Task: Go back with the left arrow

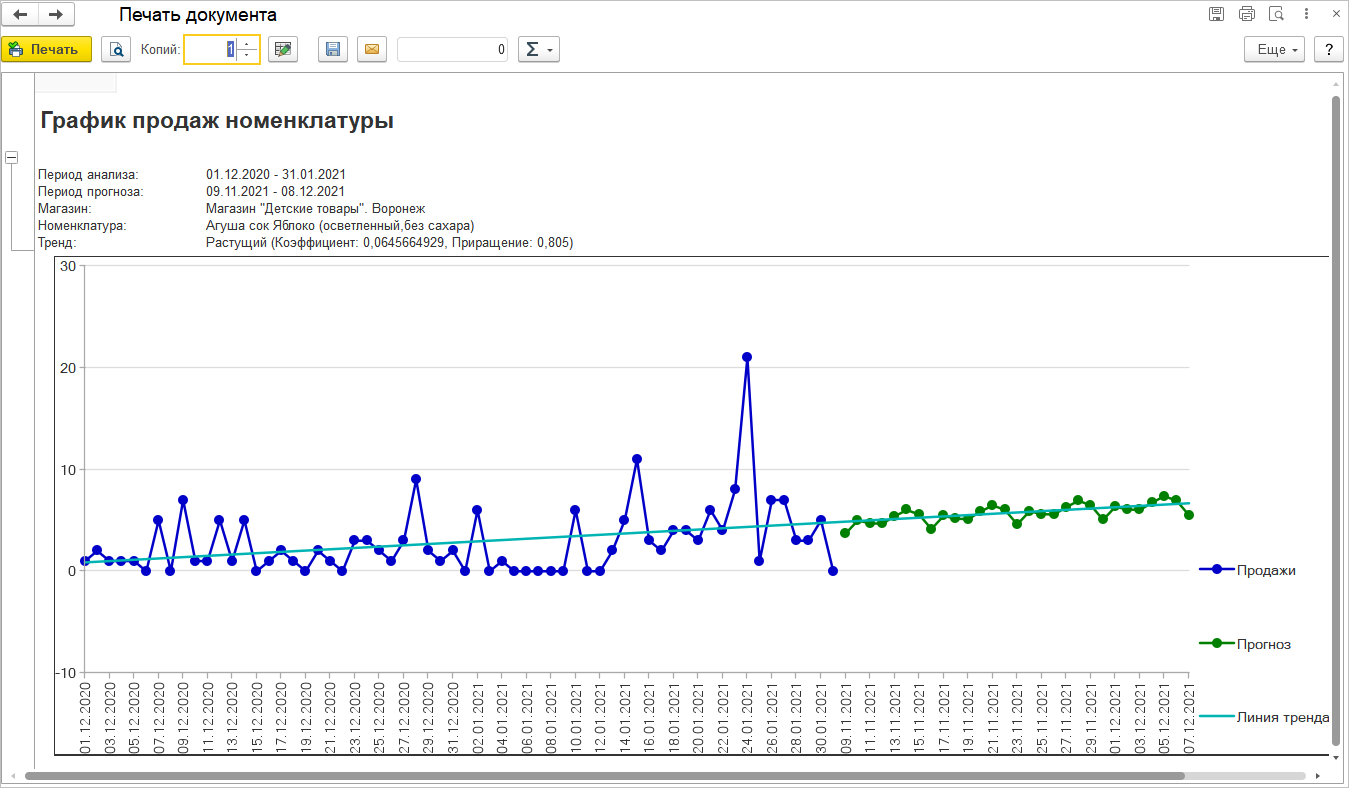Action: pos(20,14)
